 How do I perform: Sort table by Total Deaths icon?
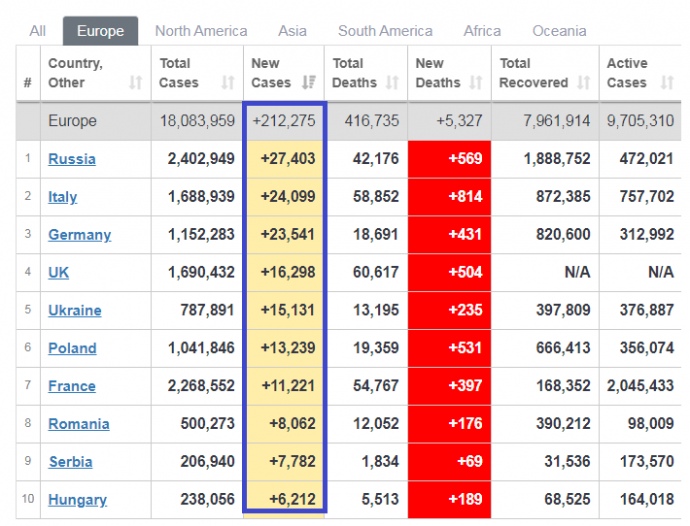coord(392,83)
